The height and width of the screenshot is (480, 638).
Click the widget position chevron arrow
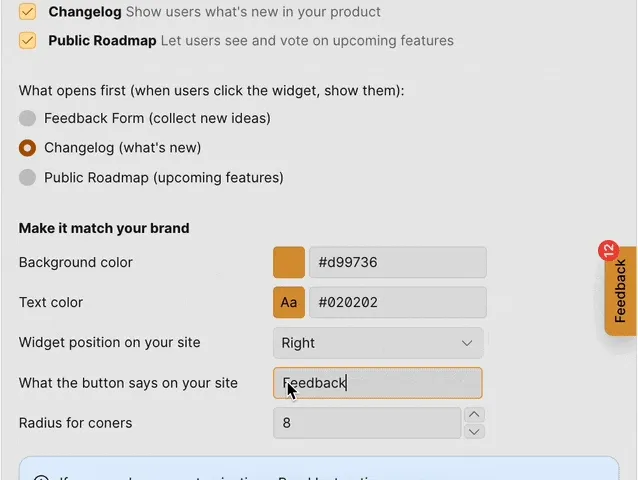(467, 343)
